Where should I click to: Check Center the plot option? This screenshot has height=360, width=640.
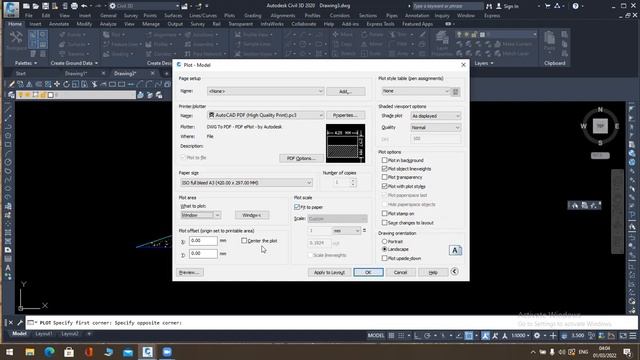pos(244,241)
